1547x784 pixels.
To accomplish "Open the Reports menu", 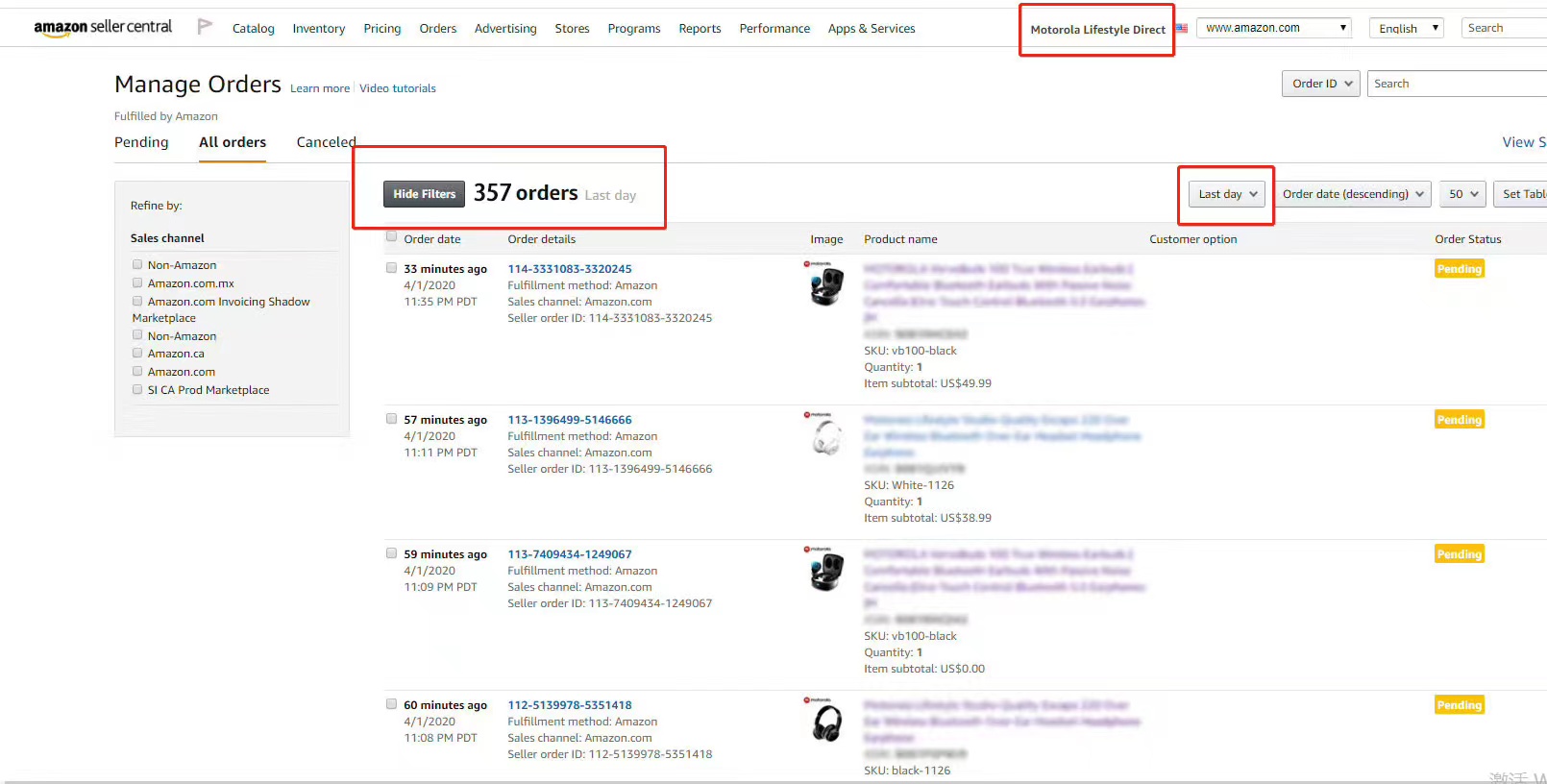I will [700, 29].
